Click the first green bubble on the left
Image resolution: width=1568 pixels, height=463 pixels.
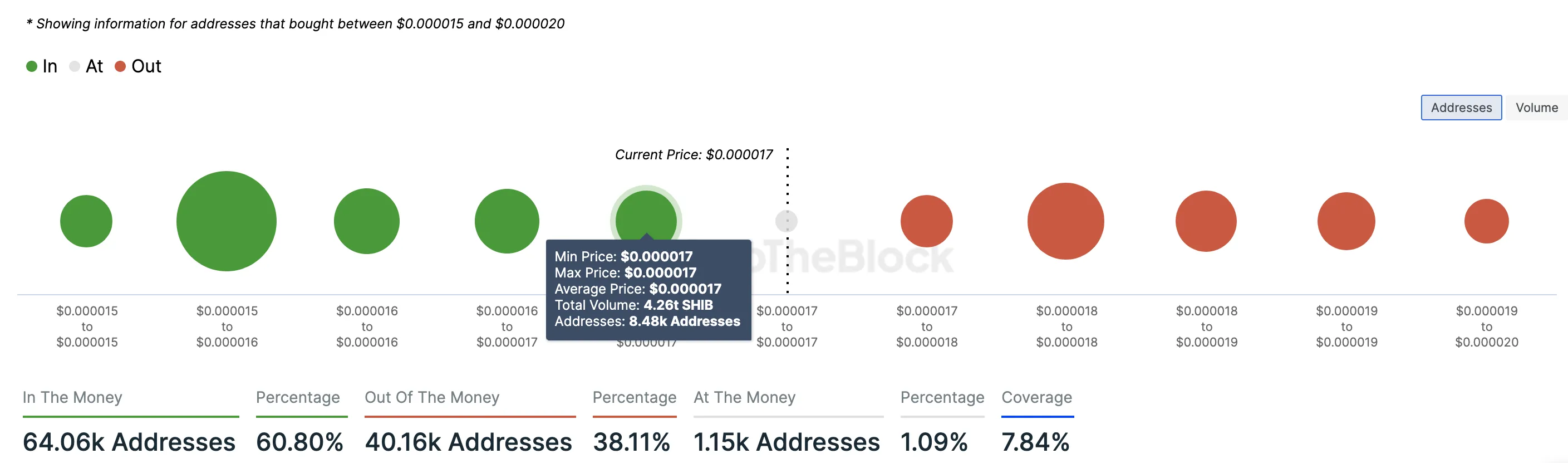pyautogui.click(x=86, y=221)
